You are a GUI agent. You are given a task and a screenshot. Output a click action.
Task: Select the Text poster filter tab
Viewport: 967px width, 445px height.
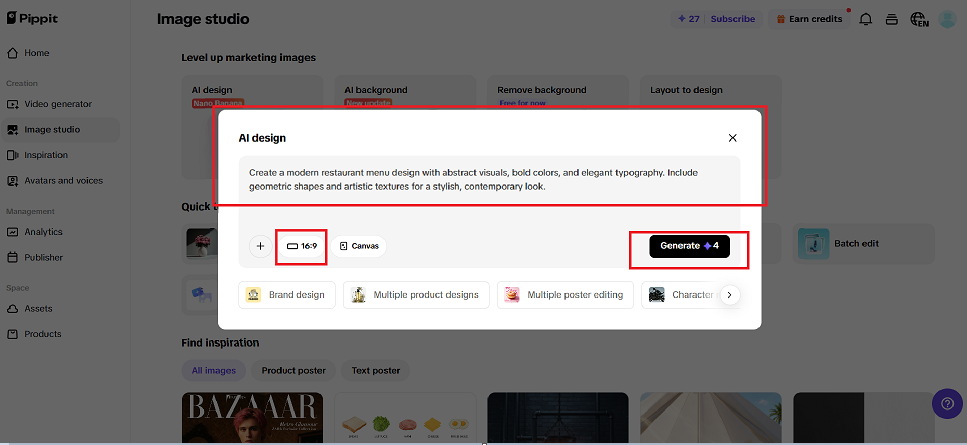376,370
